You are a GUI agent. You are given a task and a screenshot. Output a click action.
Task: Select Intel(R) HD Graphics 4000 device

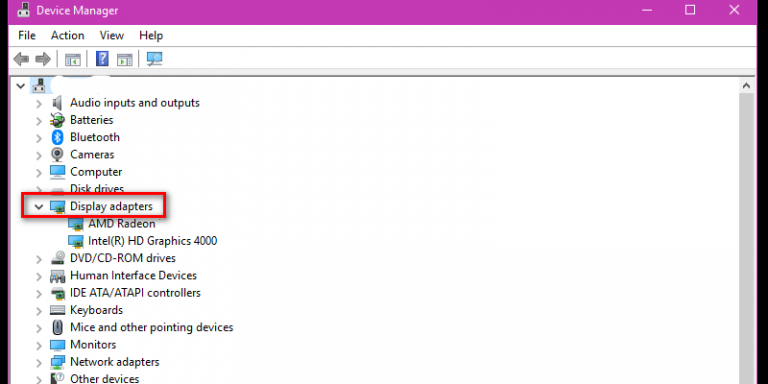pyautogui.click(x=152, y=241)
